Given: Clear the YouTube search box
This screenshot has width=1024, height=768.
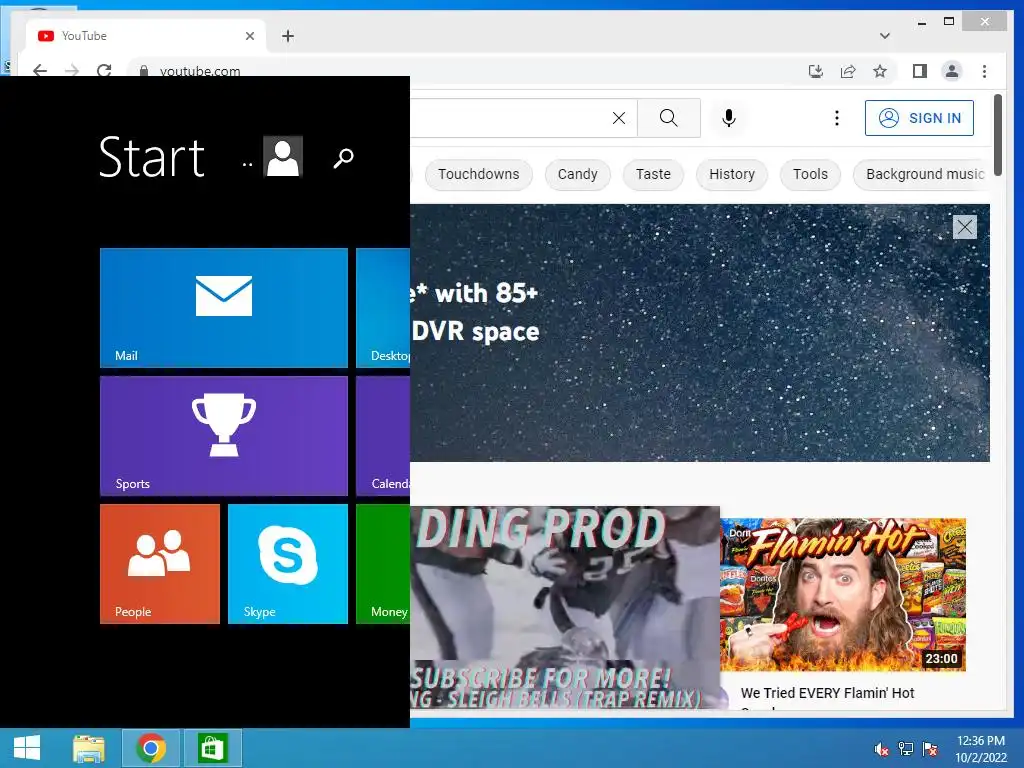Looking at the screenshot, I should (x=618, y=118).
